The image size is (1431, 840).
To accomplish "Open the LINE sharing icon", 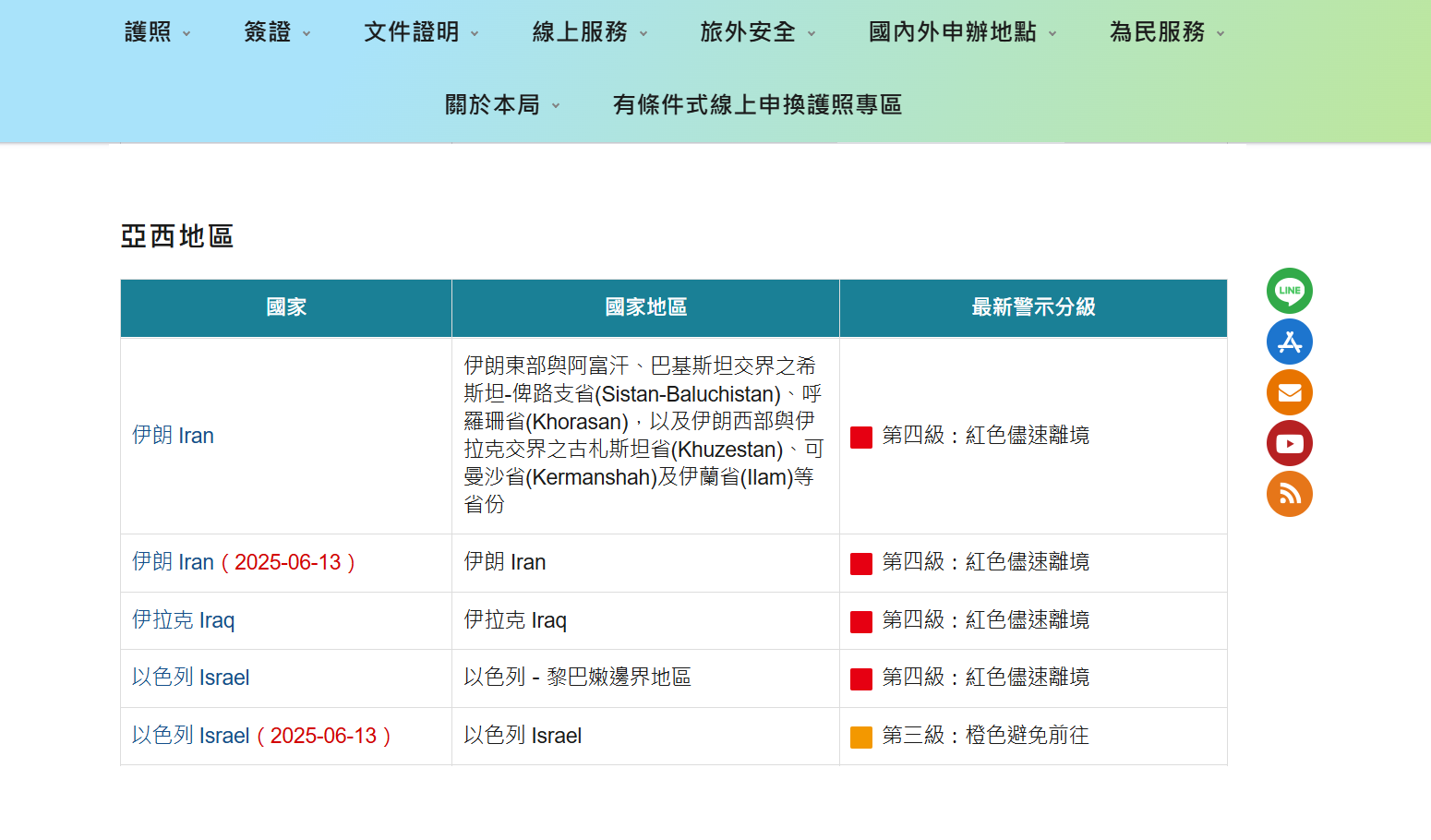I will pyautogui.click(x=1289, y=291).
